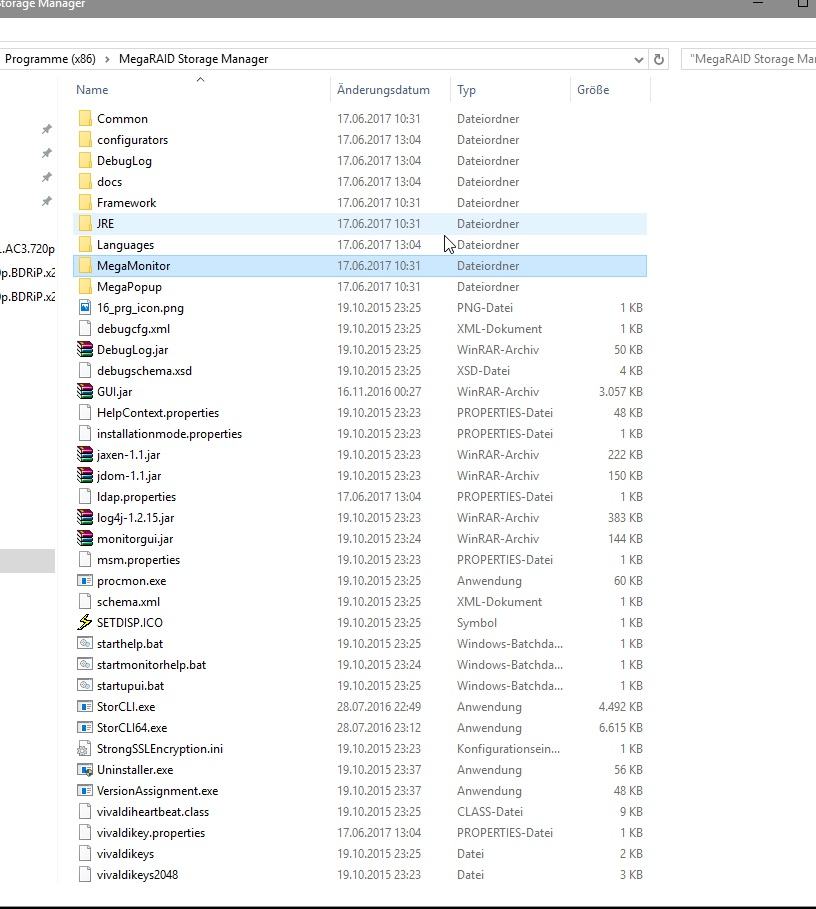The height and width of the screenshot is (909, 816).
Task: Click the 28.07.2016 22:49 date cell
Action: point(379,707)
